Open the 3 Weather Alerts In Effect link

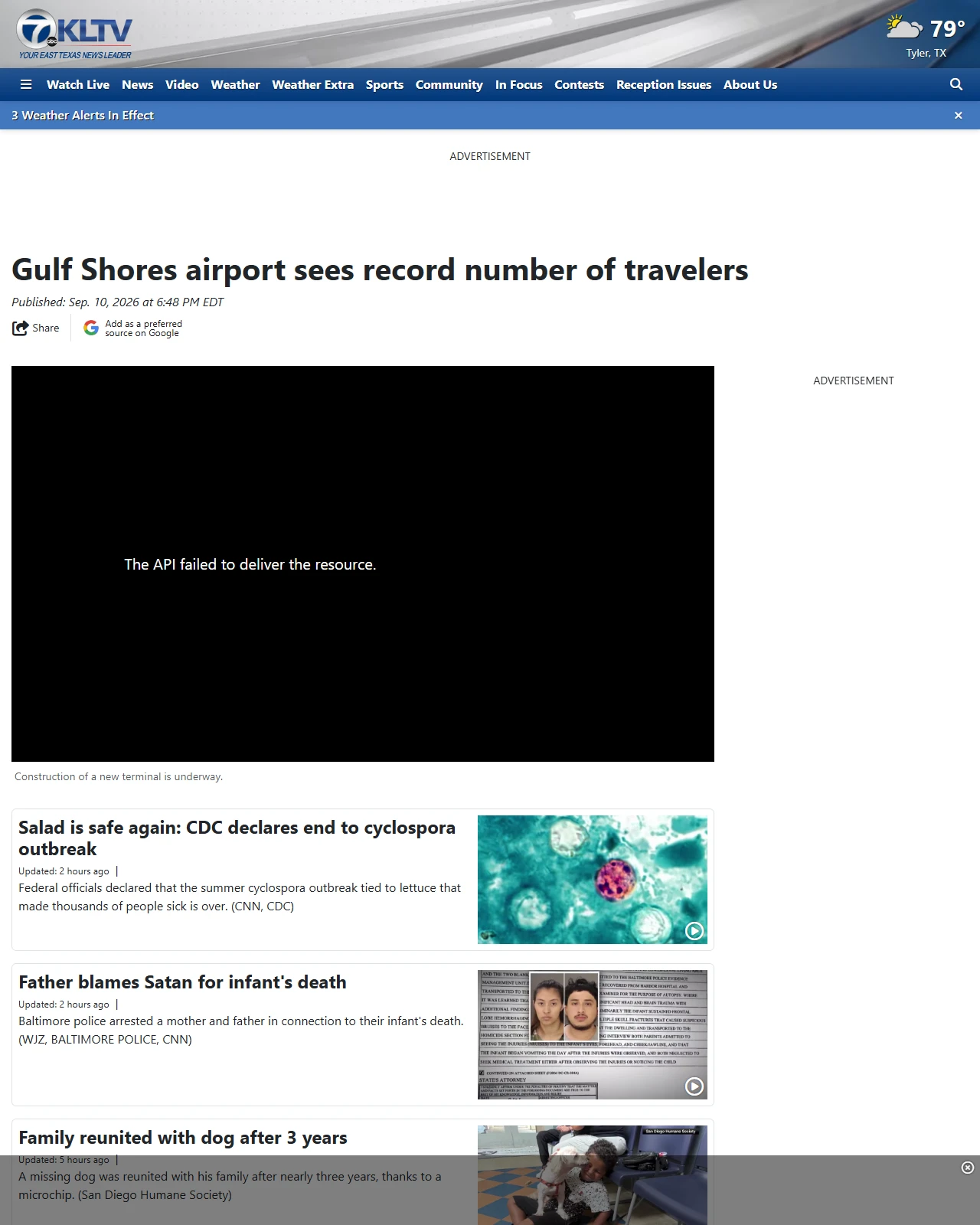click(83, 116)
